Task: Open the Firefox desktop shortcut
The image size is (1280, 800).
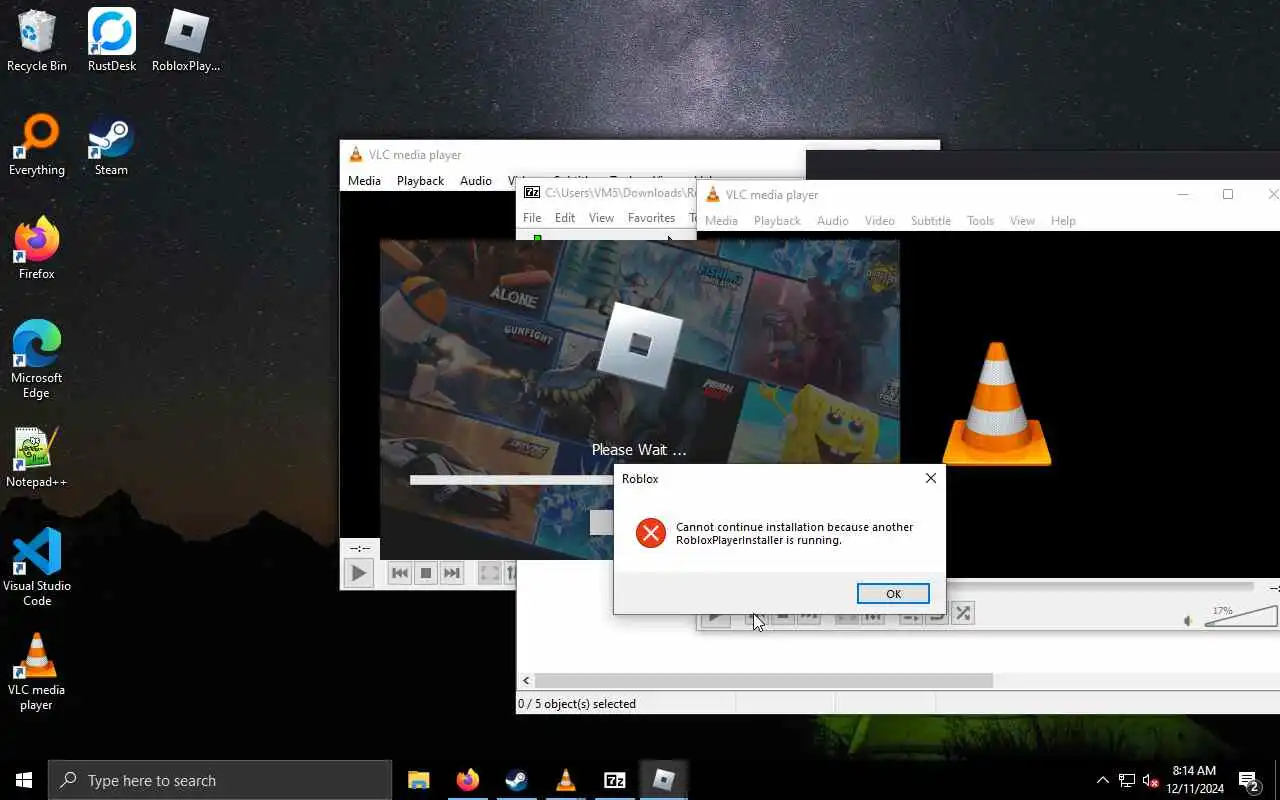Action: 37,249
